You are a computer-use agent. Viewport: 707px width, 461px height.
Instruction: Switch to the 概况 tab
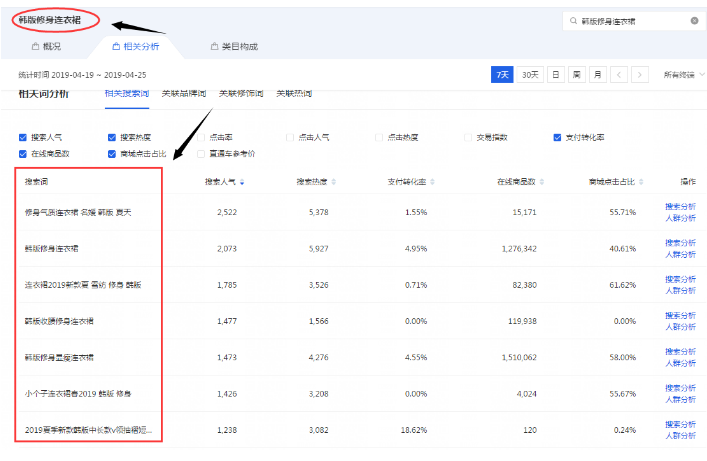[x=46, y=46]
